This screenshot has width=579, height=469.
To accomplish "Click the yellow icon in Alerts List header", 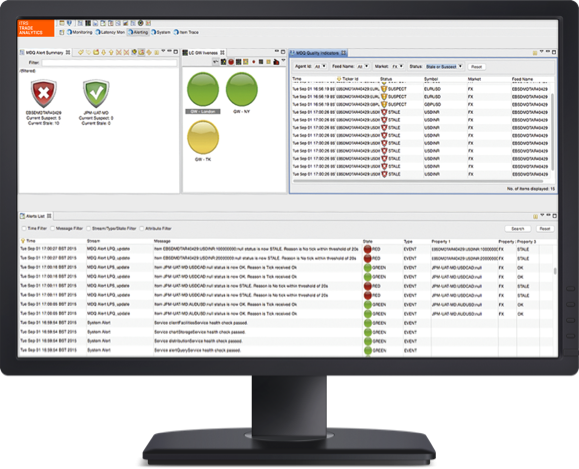I will click(x=535, y=216).
